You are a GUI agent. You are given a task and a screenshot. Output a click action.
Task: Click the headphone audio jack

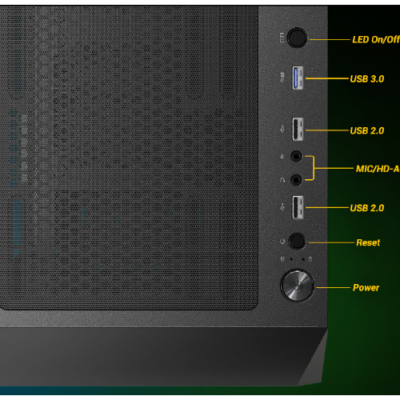click(x=296, y=180)
